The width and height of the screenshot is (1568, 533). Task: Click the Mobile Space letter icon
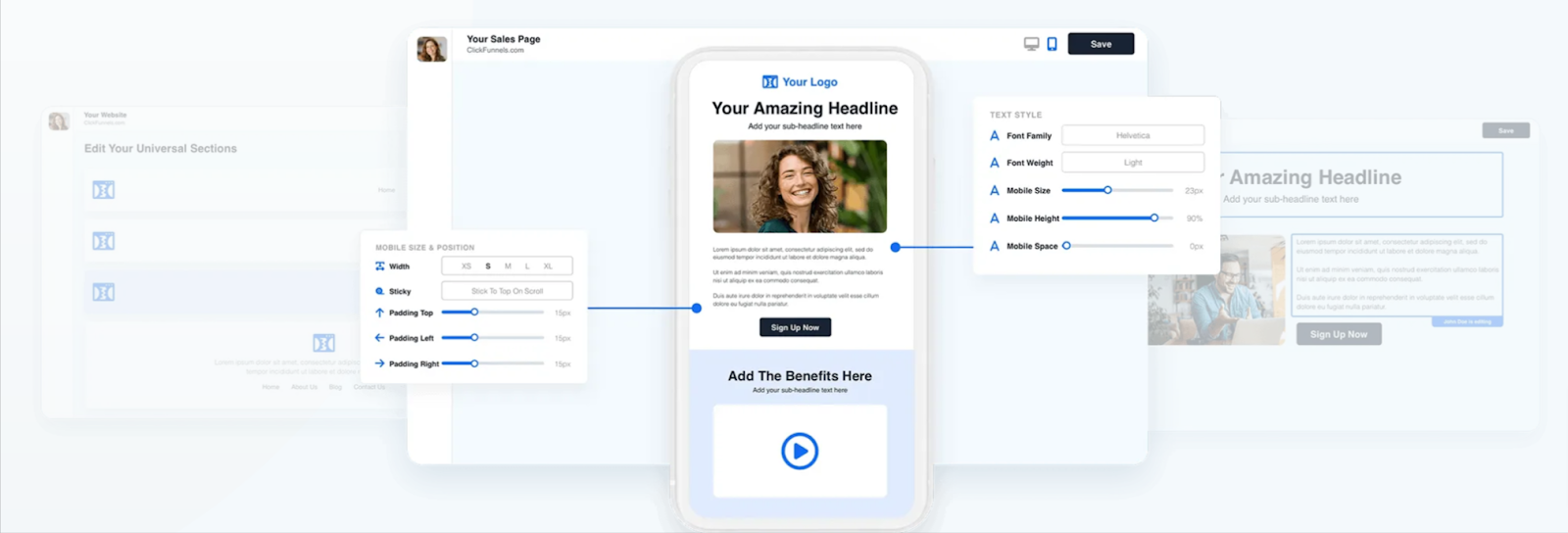point(995,246)
